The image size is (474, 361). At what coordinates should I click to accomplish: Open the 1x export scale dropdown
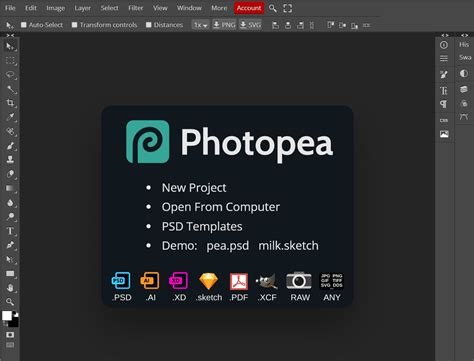(200, 25)
